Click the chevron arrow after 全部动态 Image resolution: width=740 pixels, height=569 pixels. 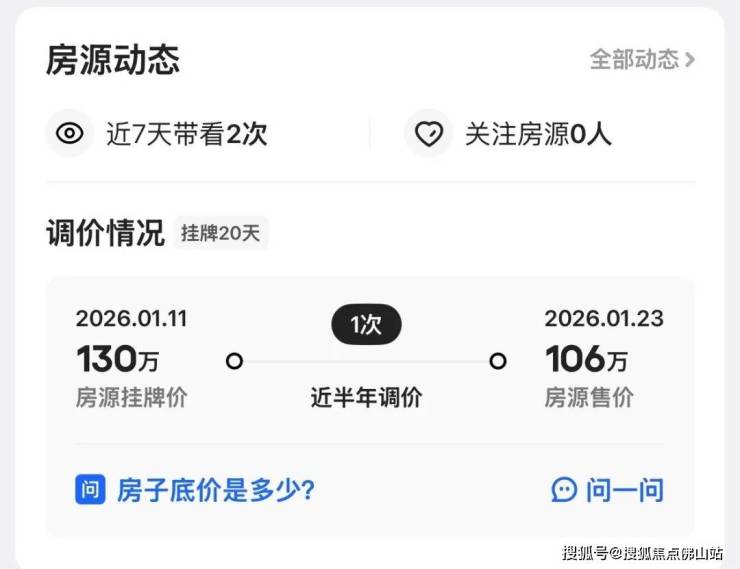point(690,60)
